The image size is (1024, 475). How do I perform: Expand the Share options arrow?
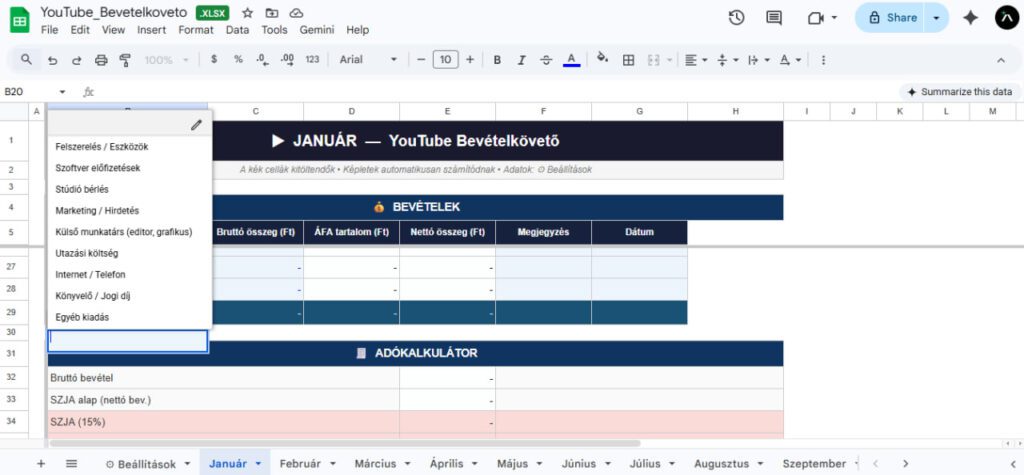(x=936, y=18)
